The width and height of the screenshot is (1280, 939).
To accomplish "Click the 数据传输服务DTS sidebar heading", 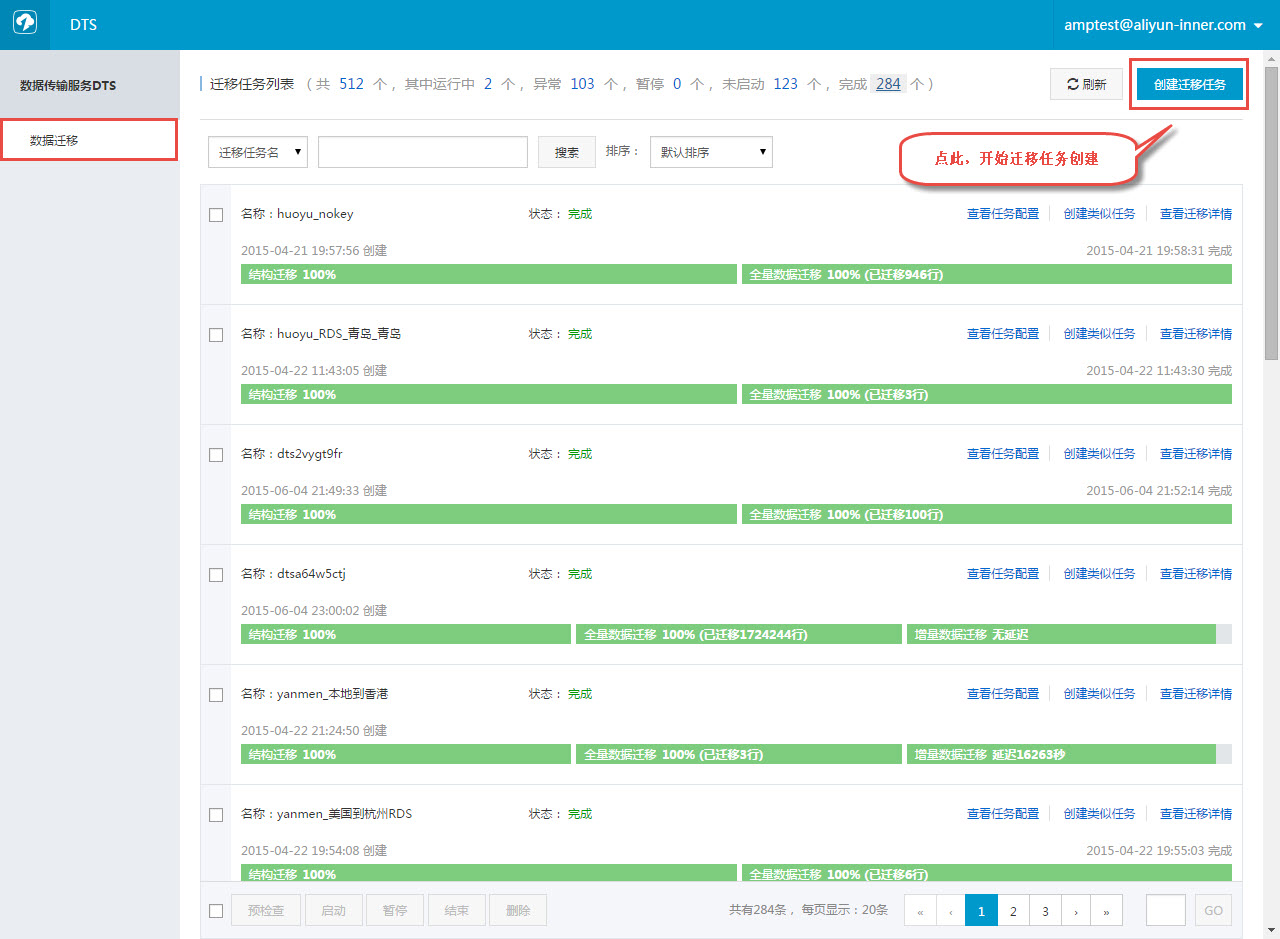I will pyautogui.click(x=68, y=86).
